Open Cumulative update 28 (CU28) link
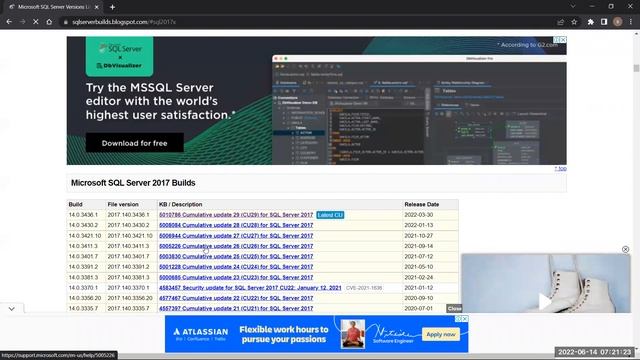The width and height of the screenshot is (640, 360). tap(236, 225)
